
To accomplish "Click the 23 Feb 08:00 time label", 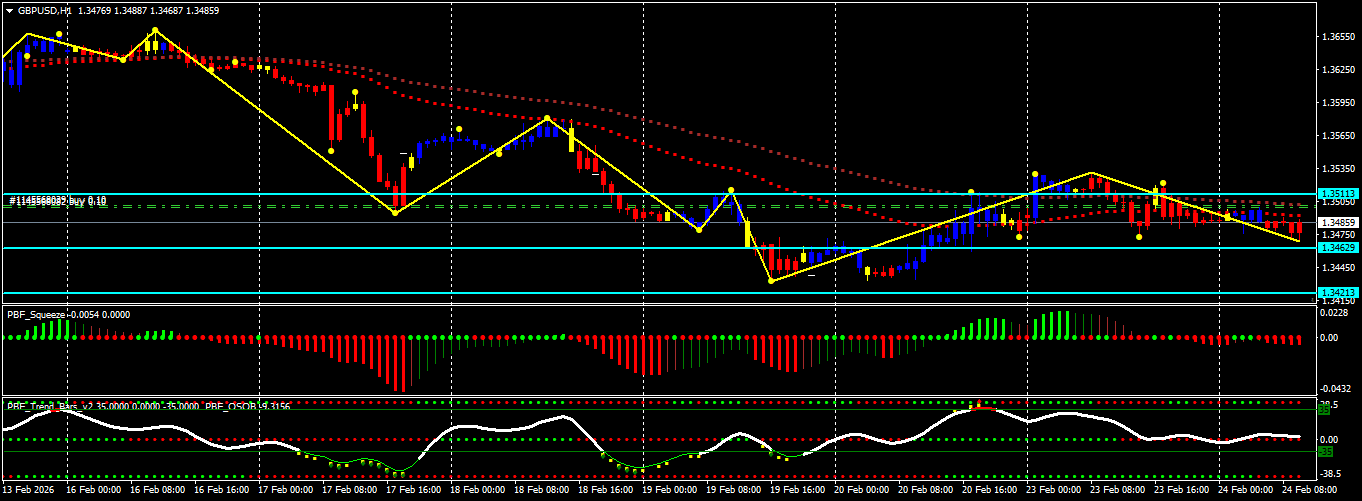I will (1116, 491).
